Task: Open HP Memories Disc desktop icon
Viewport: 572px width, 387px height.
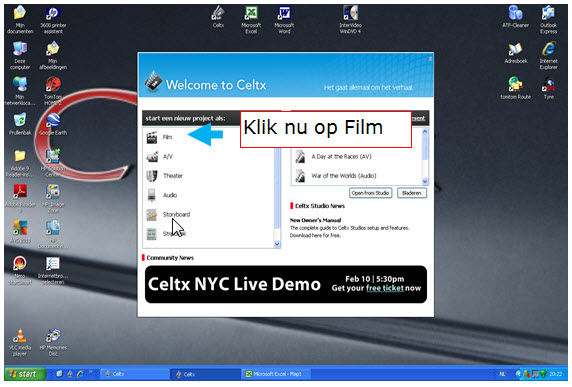Action: coord(53,342)
